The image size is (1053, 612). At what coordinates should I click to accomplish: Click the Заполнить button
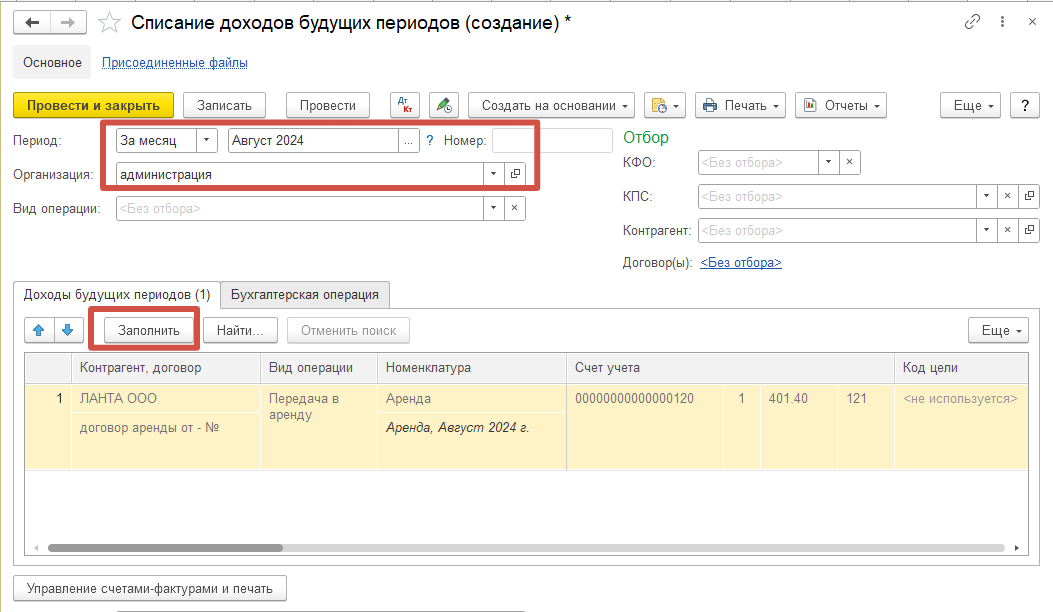coord(148,330)
